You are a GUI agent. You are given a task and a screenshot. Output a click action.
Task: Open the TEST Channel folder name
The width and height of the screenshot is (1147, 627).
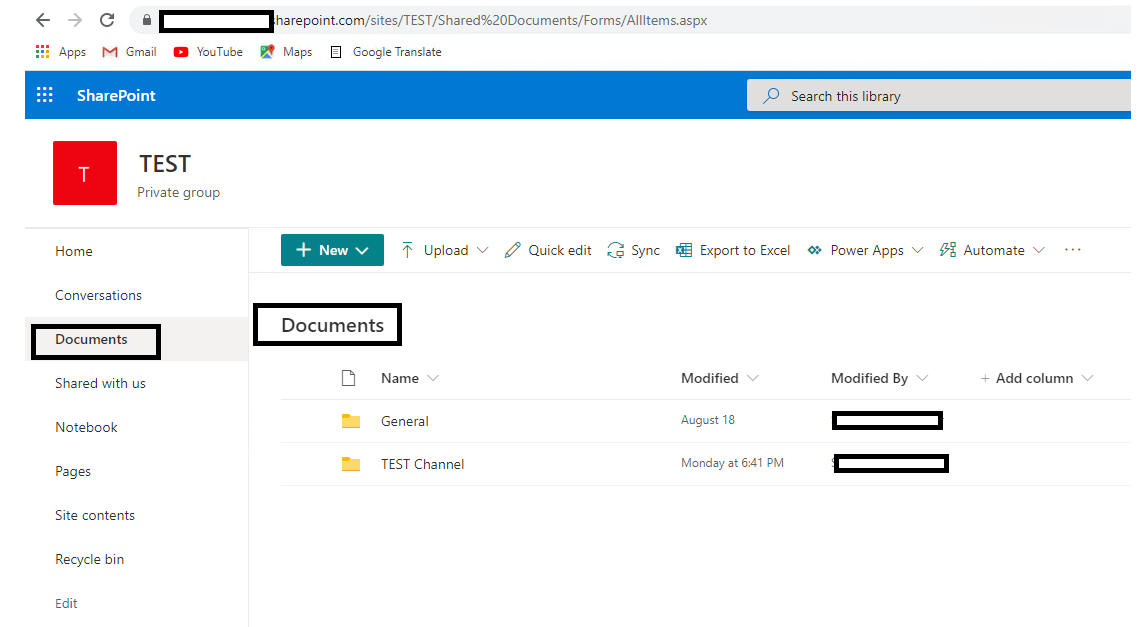422,464
